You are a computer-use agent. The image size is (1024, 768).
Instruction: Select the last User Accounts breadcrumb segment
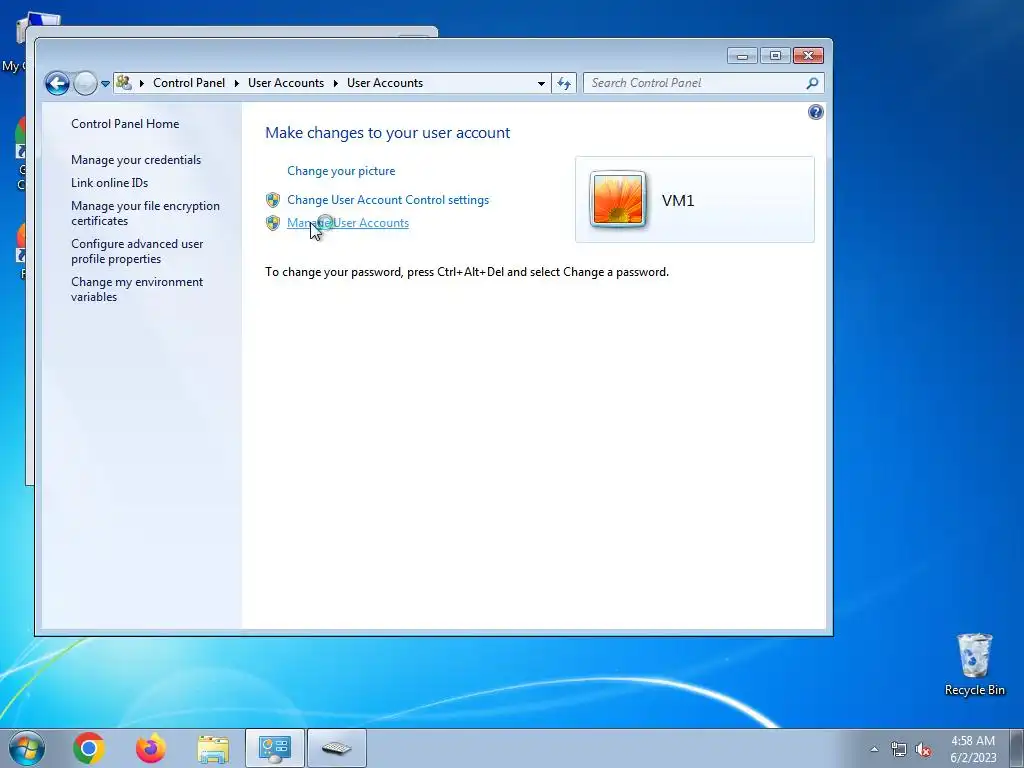(x=385, y=83)
